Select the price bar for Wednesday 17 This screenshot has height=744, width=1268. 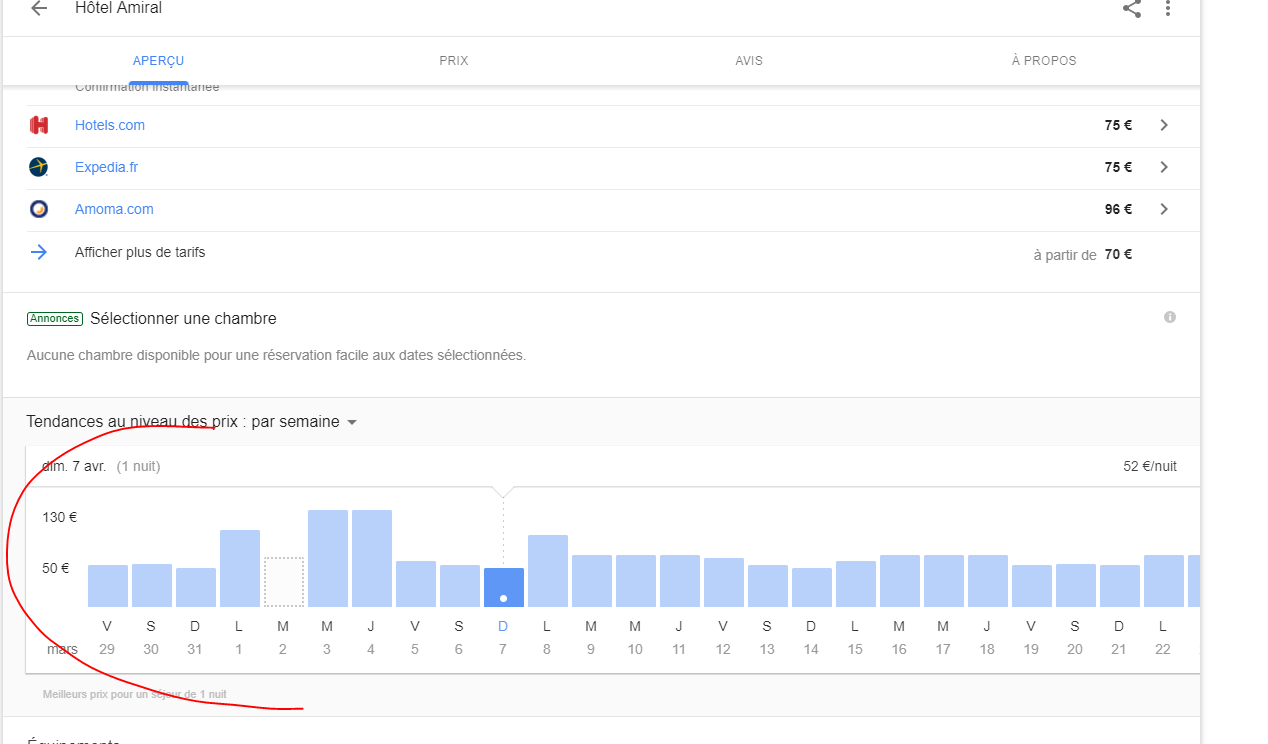pos(944,581)
